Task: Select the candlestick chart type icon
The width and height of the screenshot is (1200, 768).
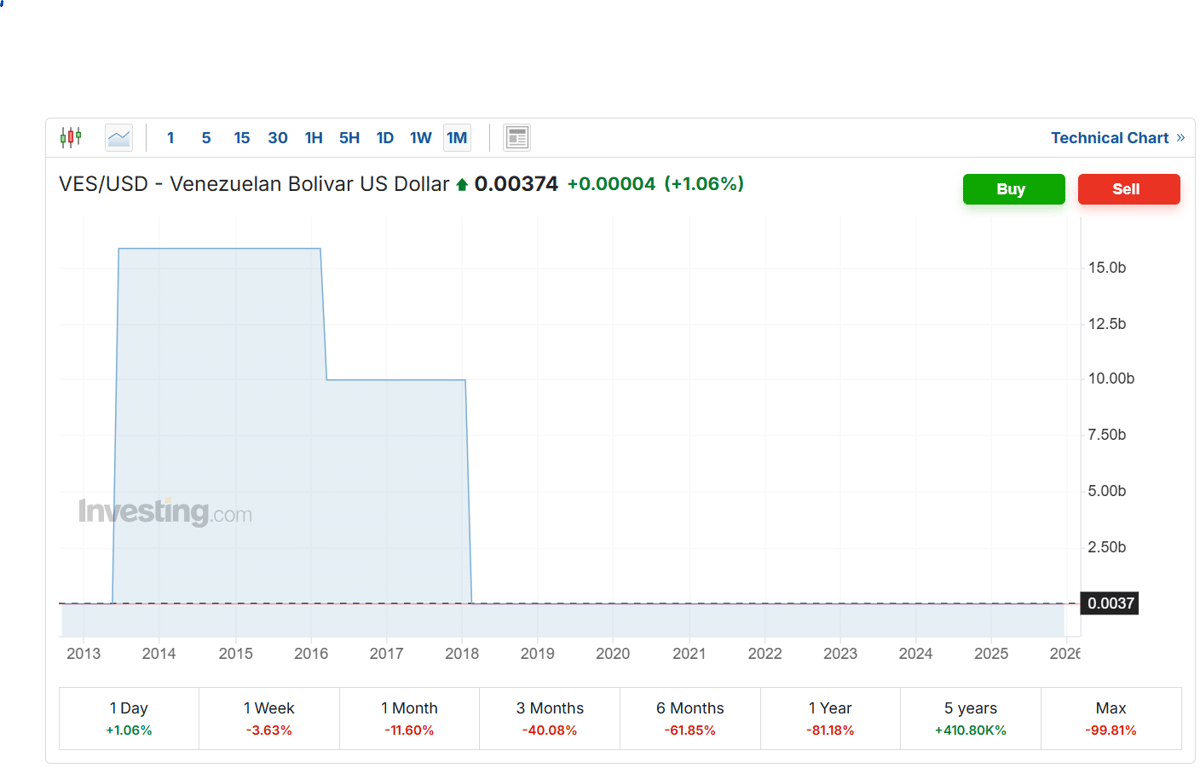Action: (x=70, y=137)
